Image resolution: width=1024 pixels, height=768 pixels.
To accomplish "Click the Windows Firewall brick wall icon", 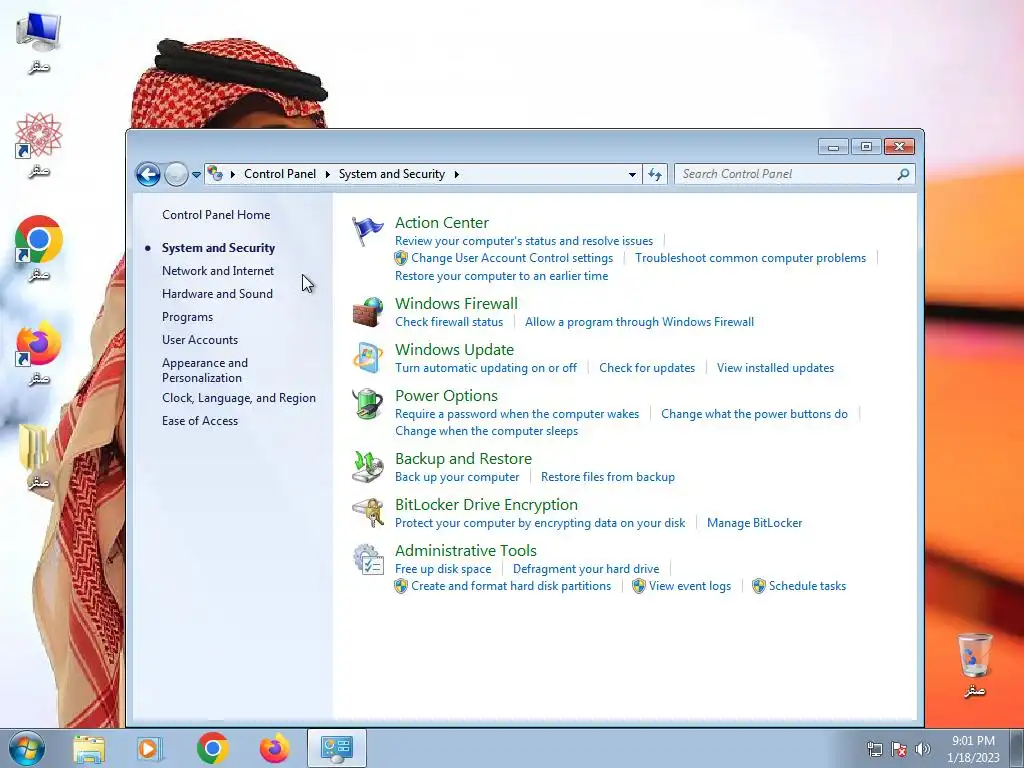I will (x=368, y=312).
